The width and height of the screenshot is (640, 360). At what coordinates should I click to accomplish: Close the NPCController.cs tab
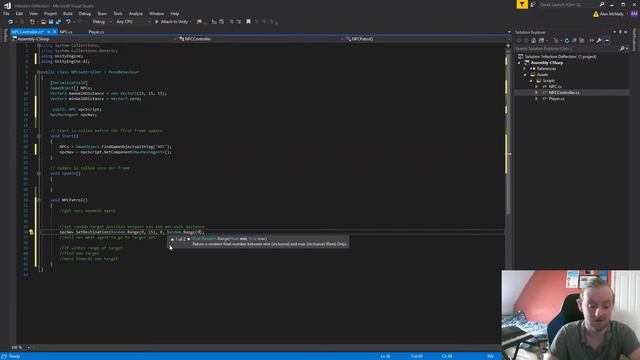pos(55,32)
